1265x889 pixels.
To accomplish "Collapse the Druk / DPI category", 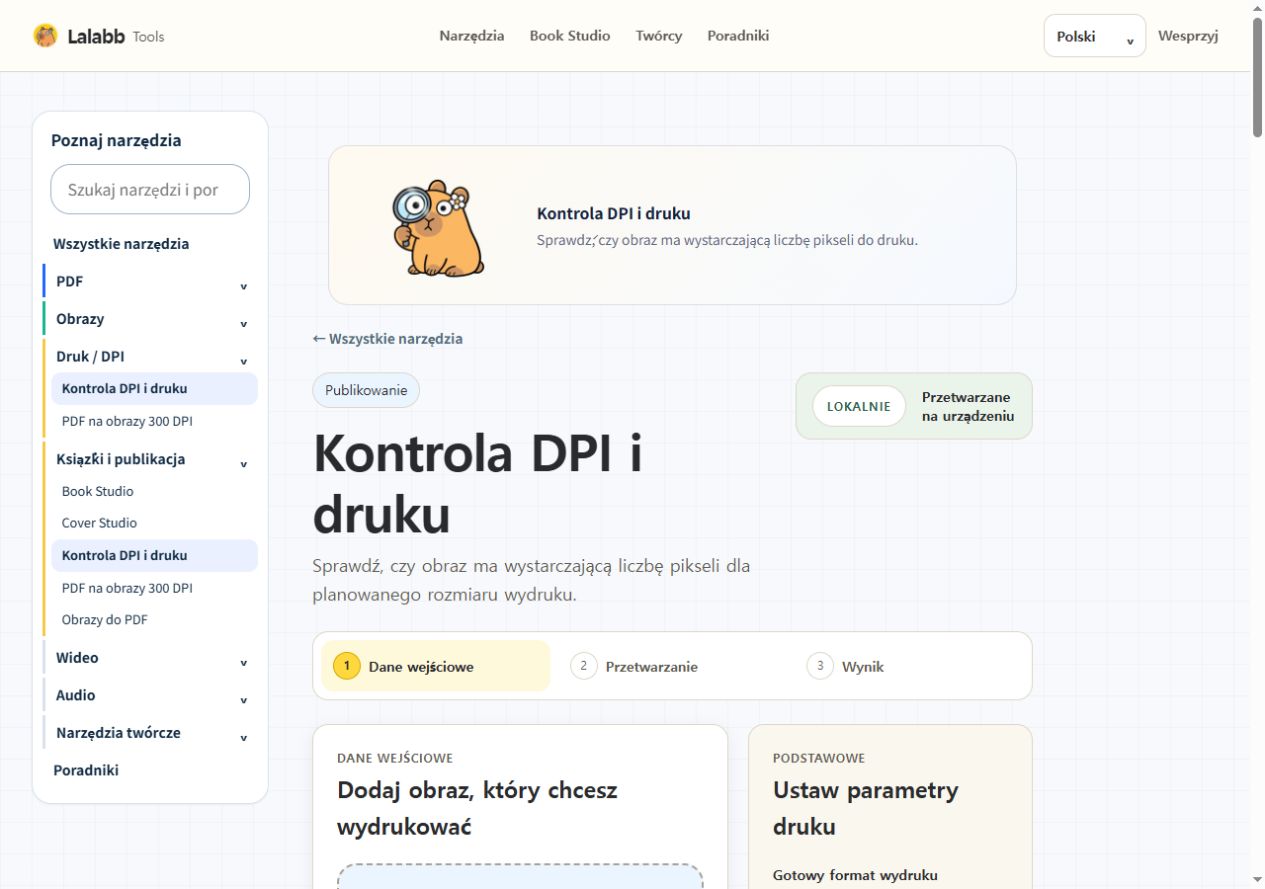I will point(150,356).
